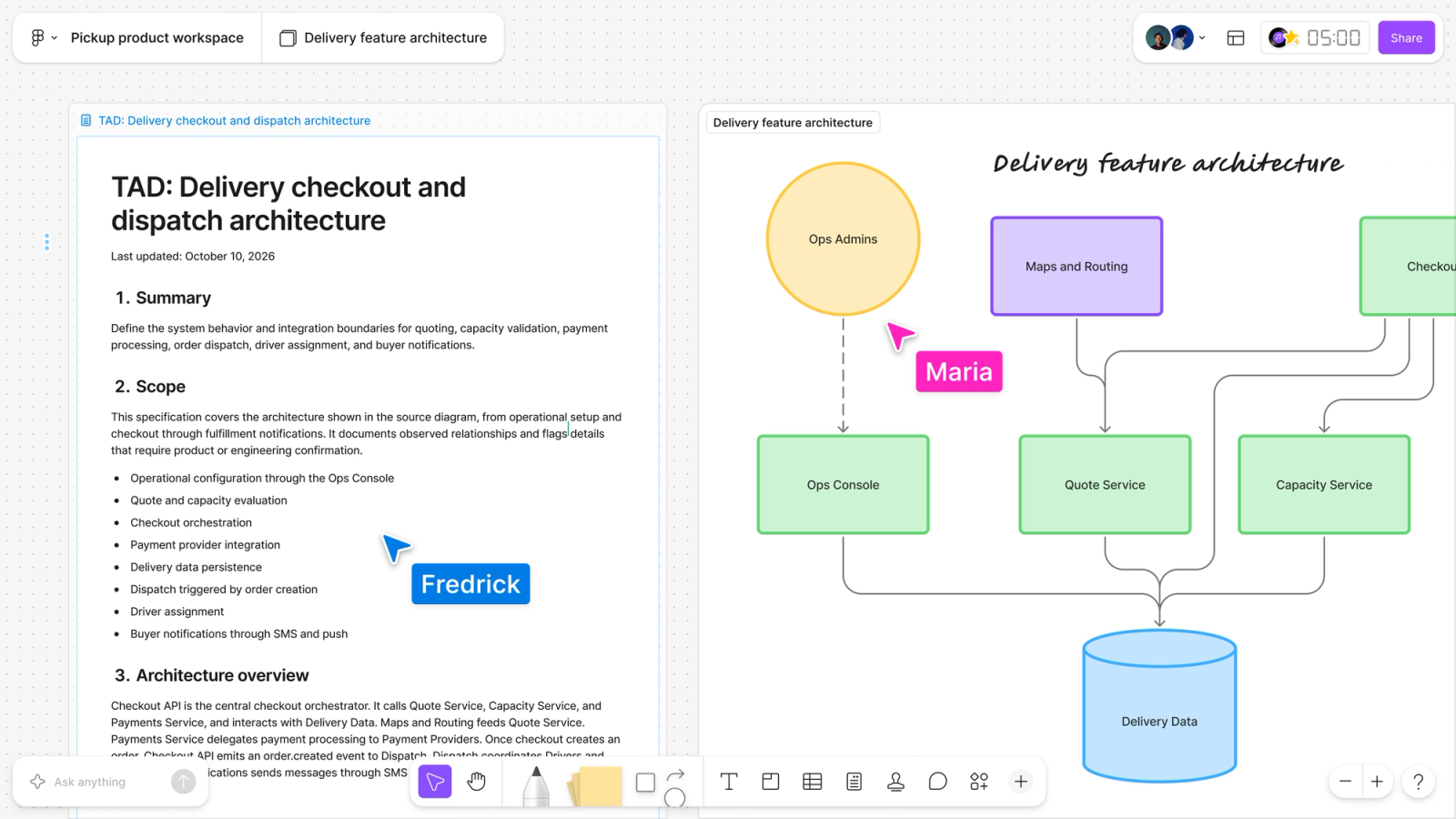Toggle the layout panel icon
Viewport: 1456px width, 819px height.
1236,38
